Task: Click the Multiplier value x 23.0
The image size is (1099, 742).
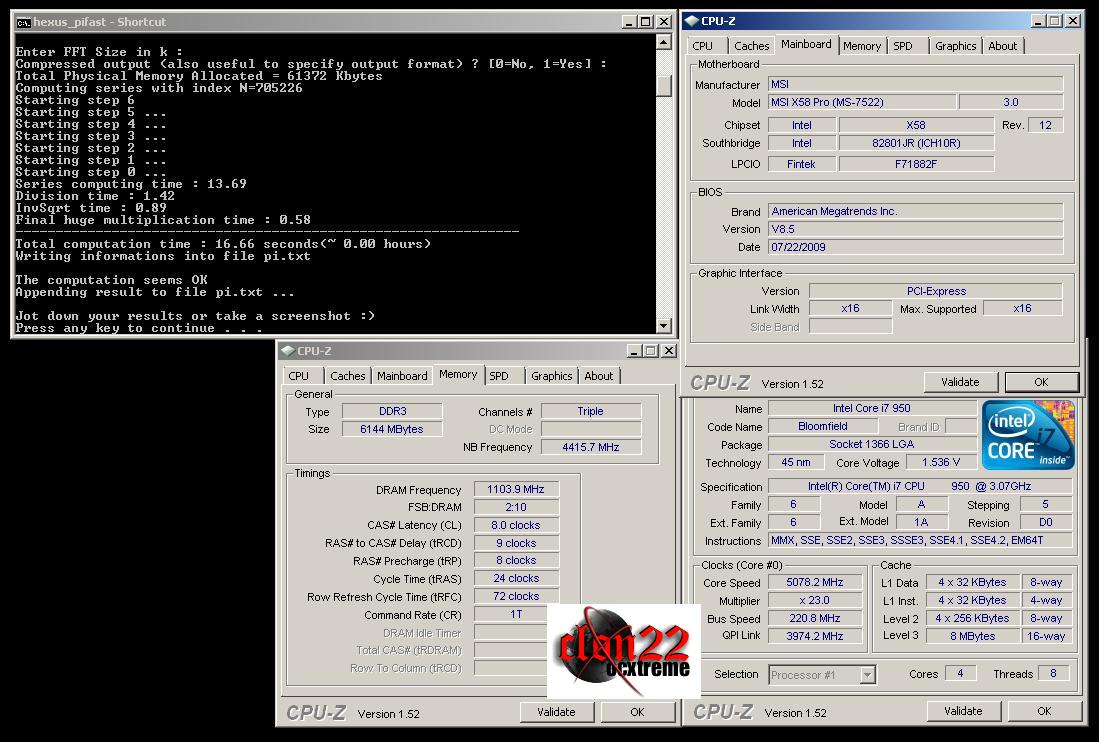Action: (814, 600)
